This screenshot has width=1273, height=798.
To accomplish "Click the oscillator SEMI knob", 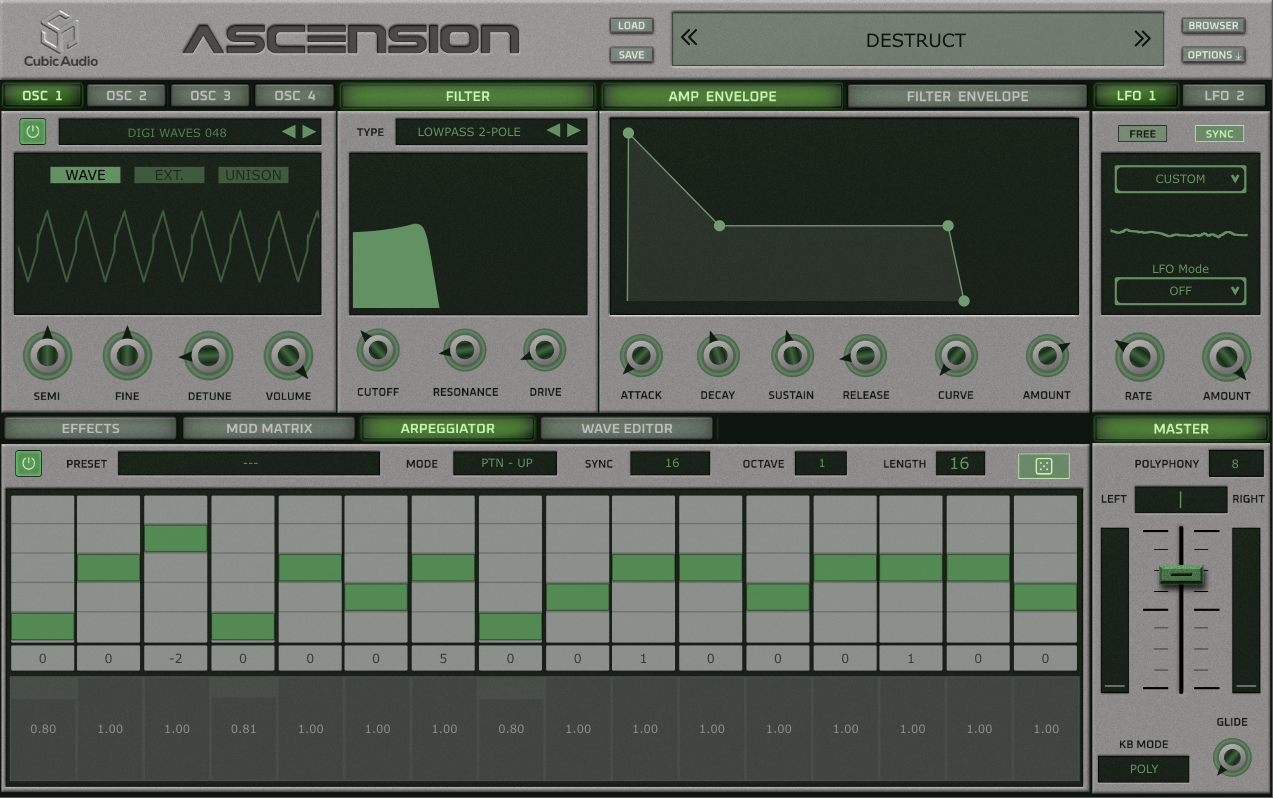I will (x=47, y=355).
